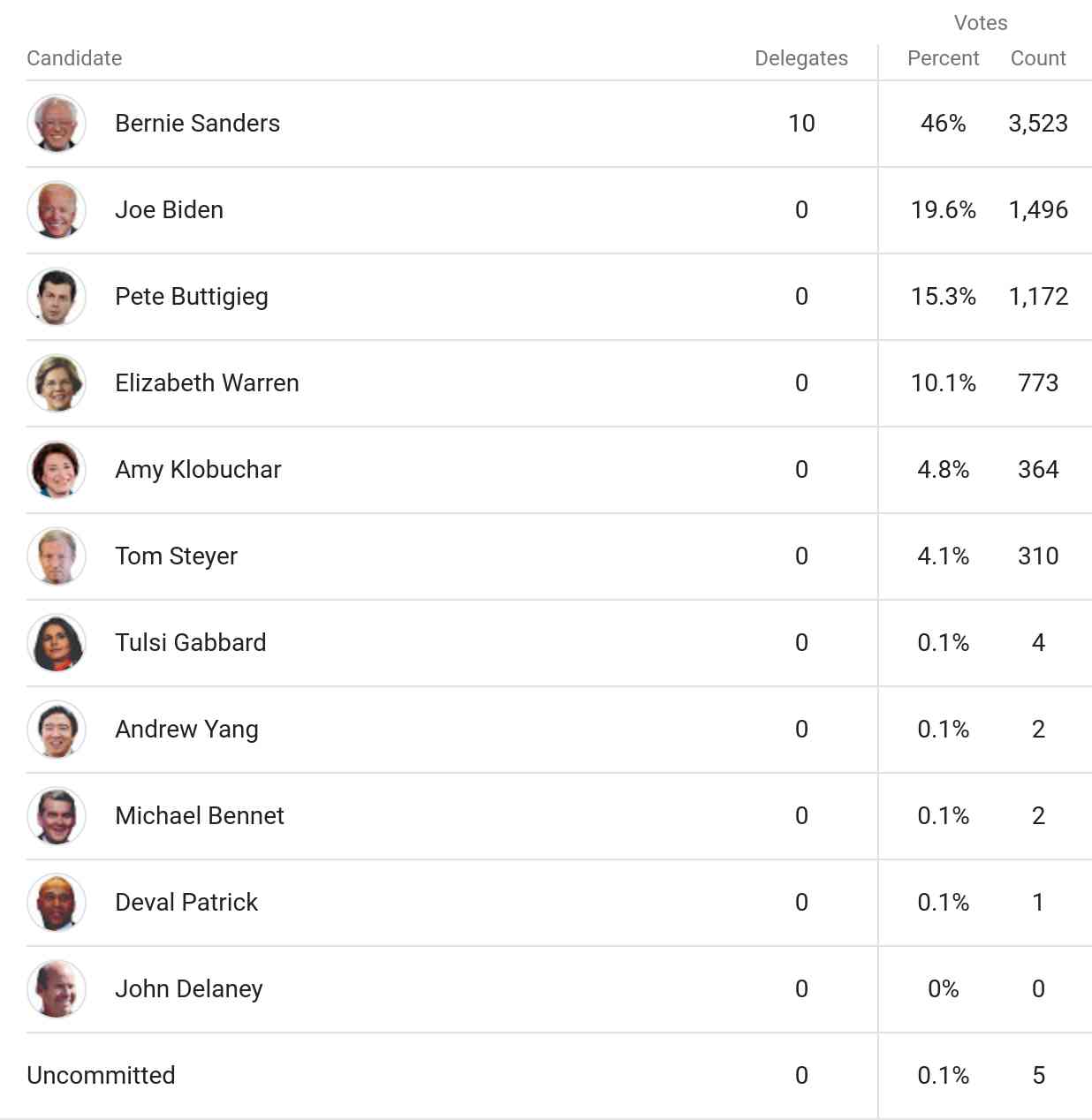Click the Delegates column header
1092x1120 pixels.
coord(800,58)
